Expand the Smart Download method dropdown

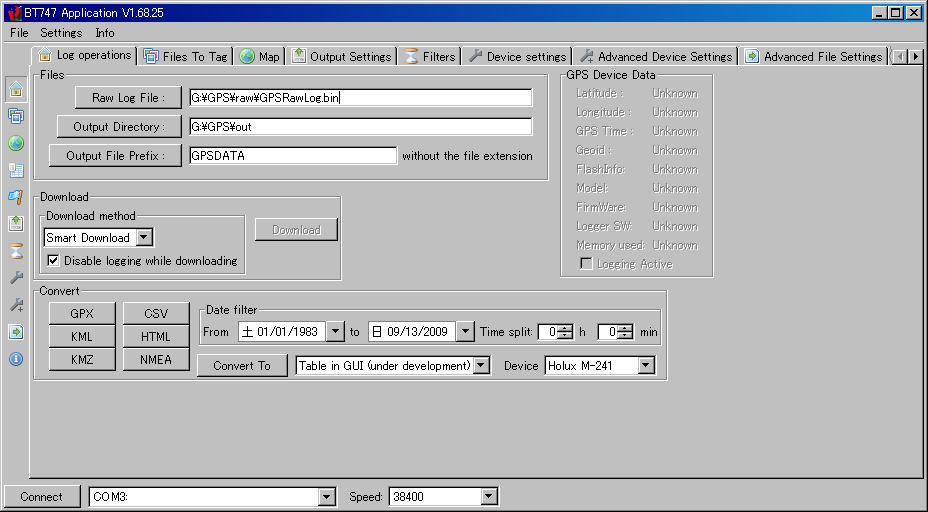[144, 238]
